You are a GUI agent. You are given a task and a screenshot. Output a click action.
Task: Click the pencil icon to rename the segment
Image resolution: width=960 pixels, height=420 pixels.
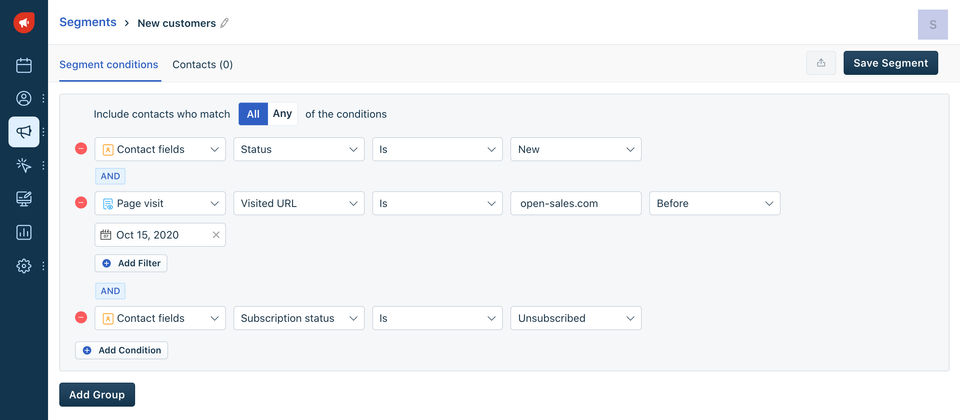(x=224, y=23)
